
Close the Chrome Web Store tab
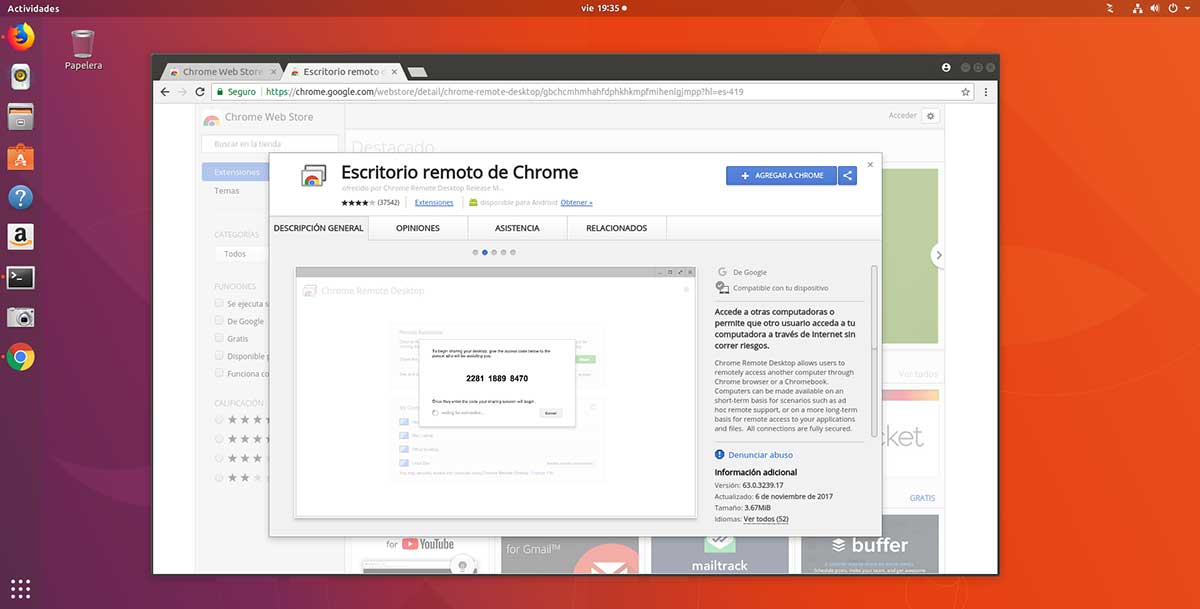coord(273,72)
